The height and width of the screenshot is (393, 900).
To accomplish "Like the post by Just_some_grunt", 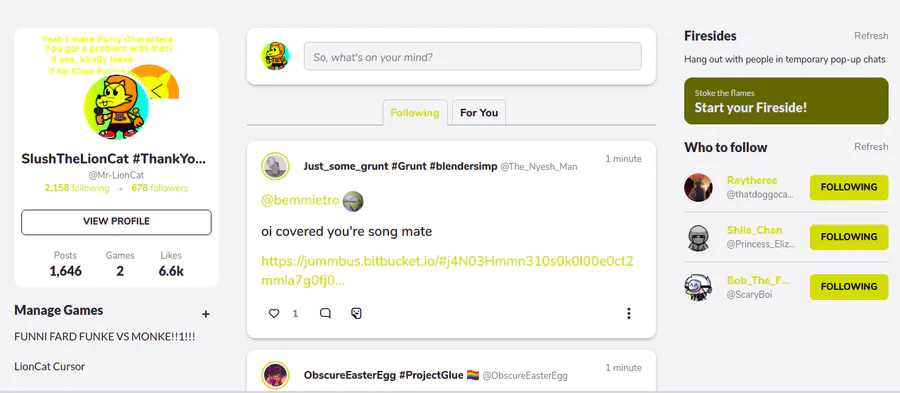I will 274,313.
